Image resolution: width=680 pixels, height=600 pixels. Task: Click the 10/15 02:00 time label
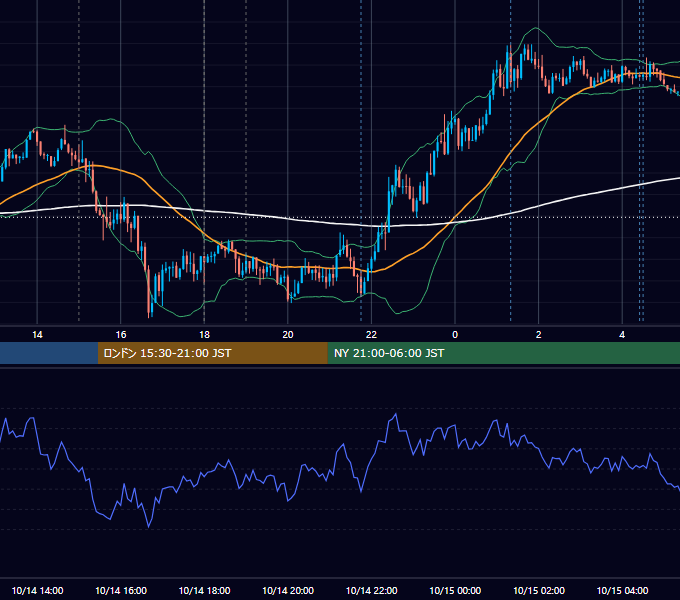[x=539, y=590]
